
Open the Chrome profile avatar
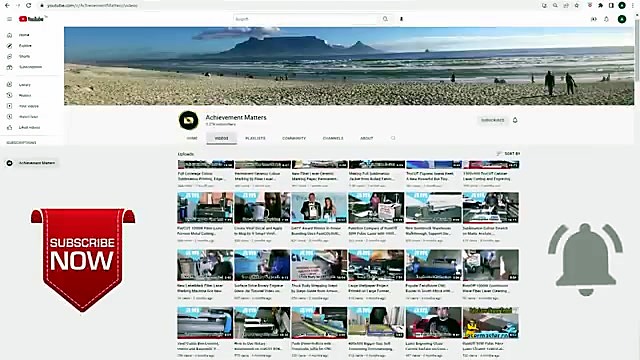click(x=622, y=5)
